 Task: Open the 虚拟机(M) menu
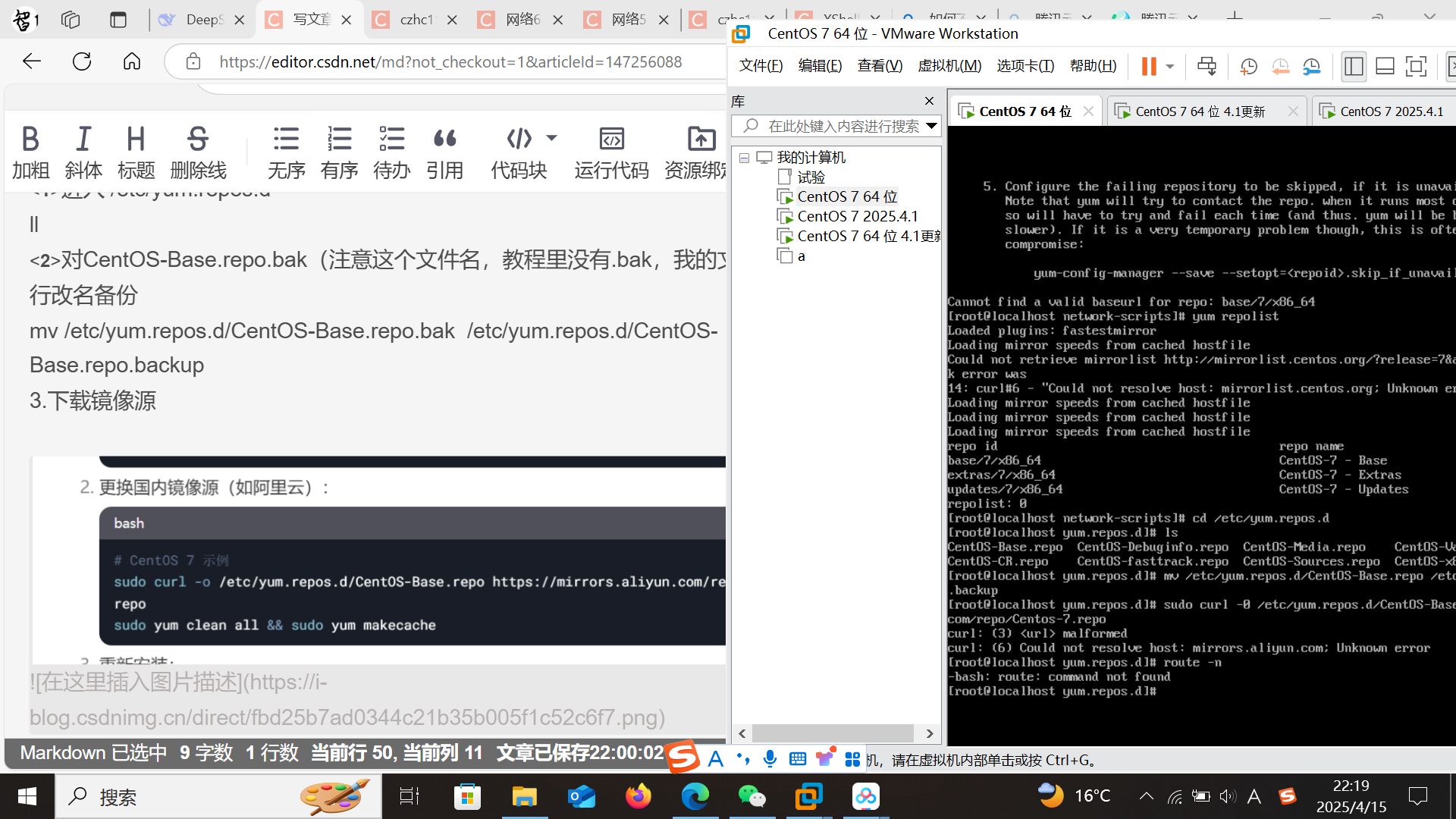tap(949, 66)
